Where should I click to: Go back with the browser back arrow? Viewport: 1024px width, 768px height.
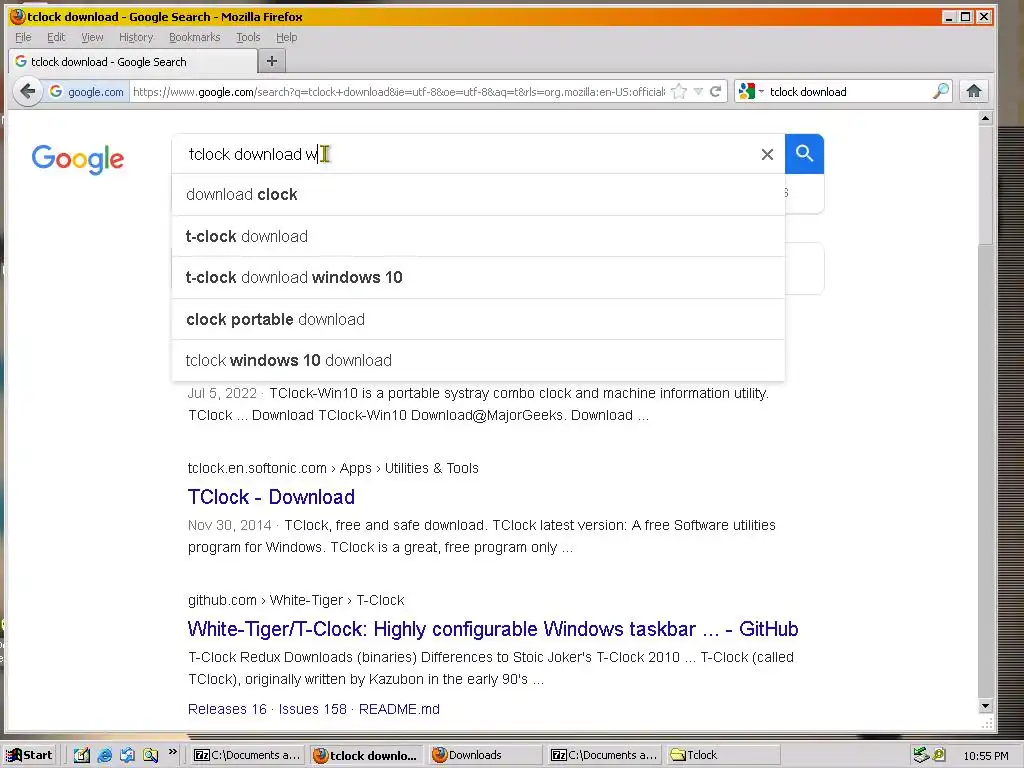click(x=27, y=91)
